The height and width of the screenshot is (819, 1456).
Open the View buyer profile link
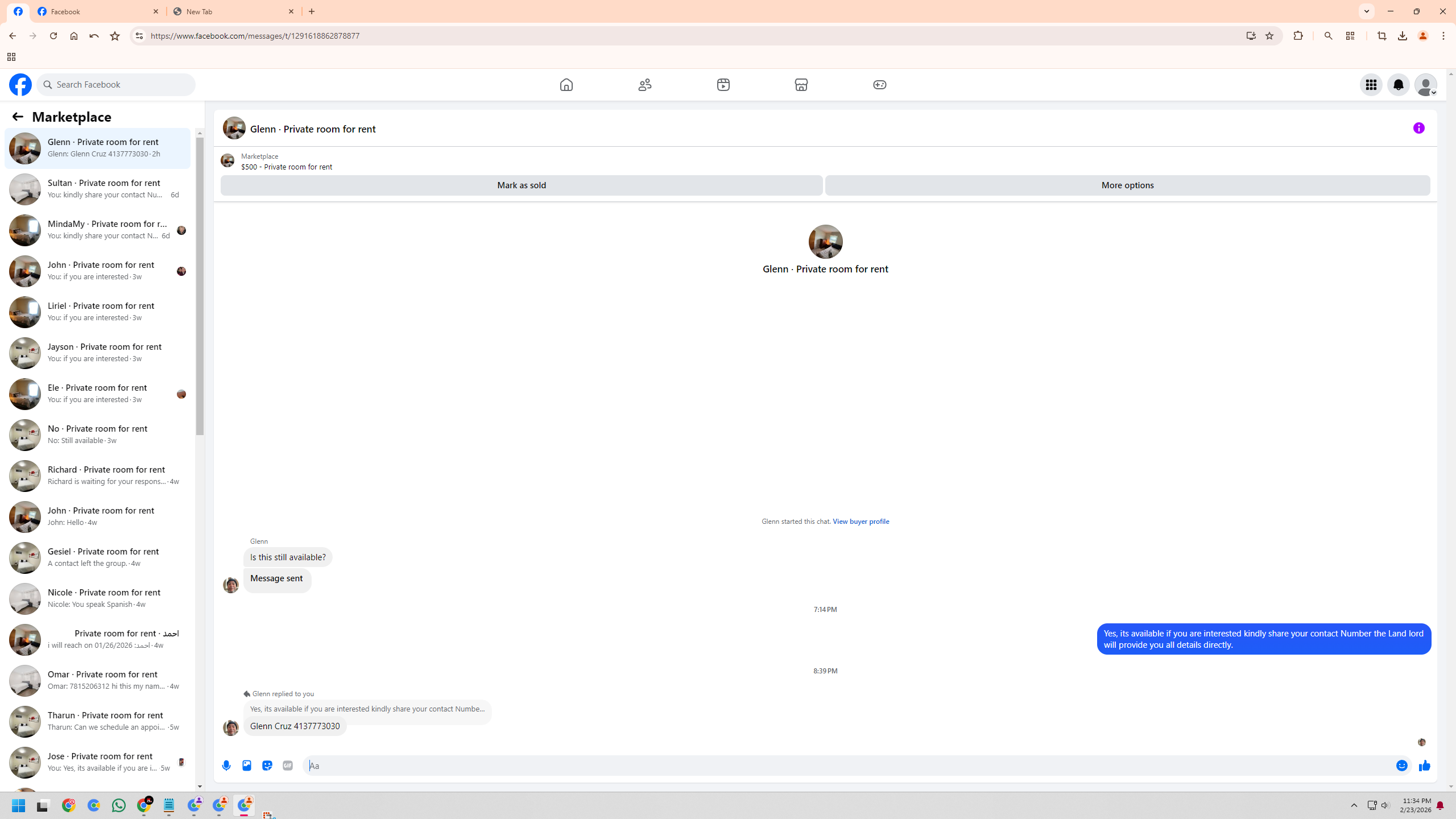(x=861, y=522)
